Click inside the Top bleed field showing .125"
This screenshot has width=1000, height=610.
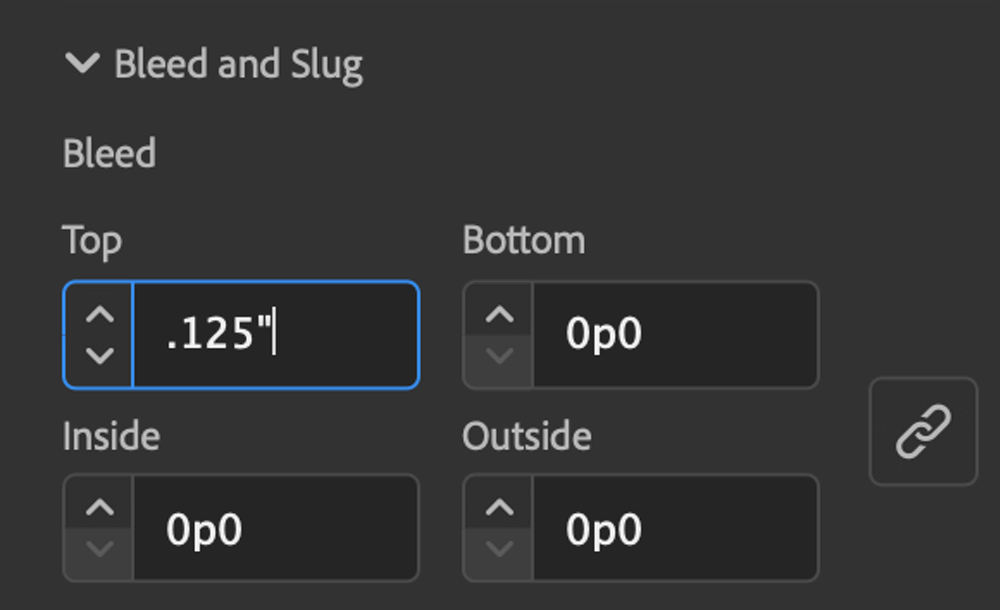276,334
